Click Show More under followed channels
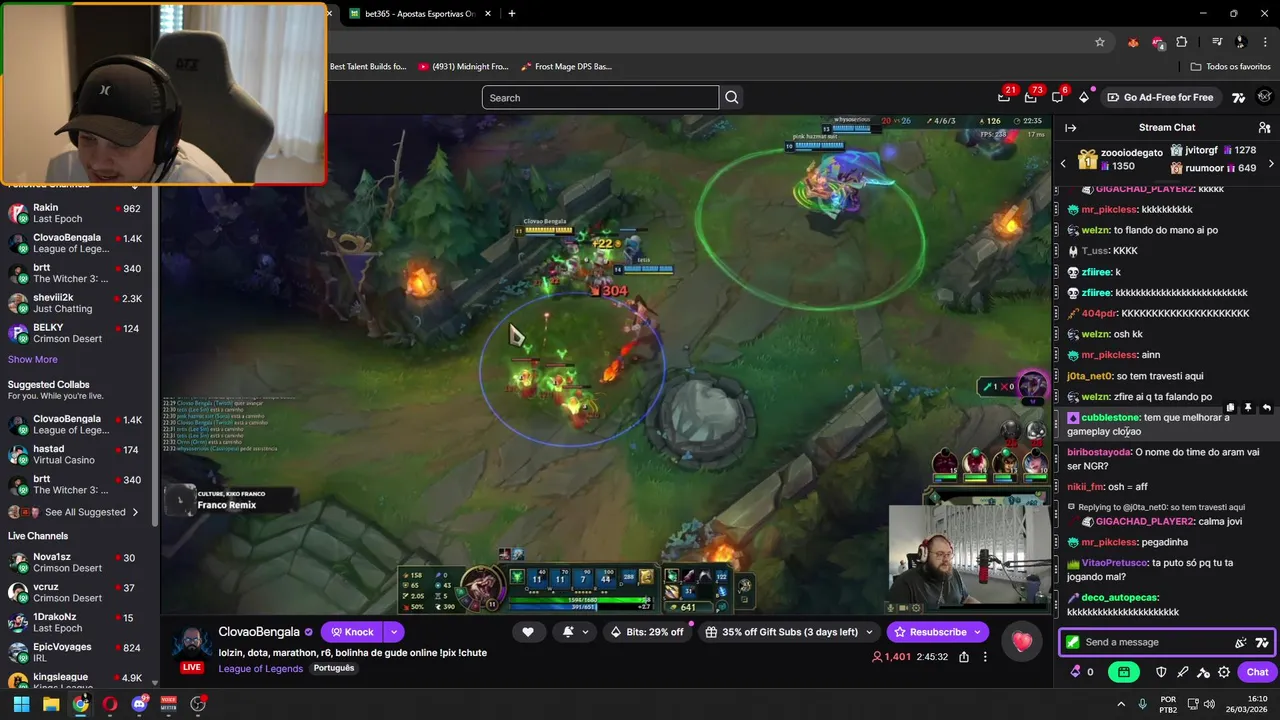The height and width of the screenshot is (720, 1280). pyautogui.click(x=33, y=360)
